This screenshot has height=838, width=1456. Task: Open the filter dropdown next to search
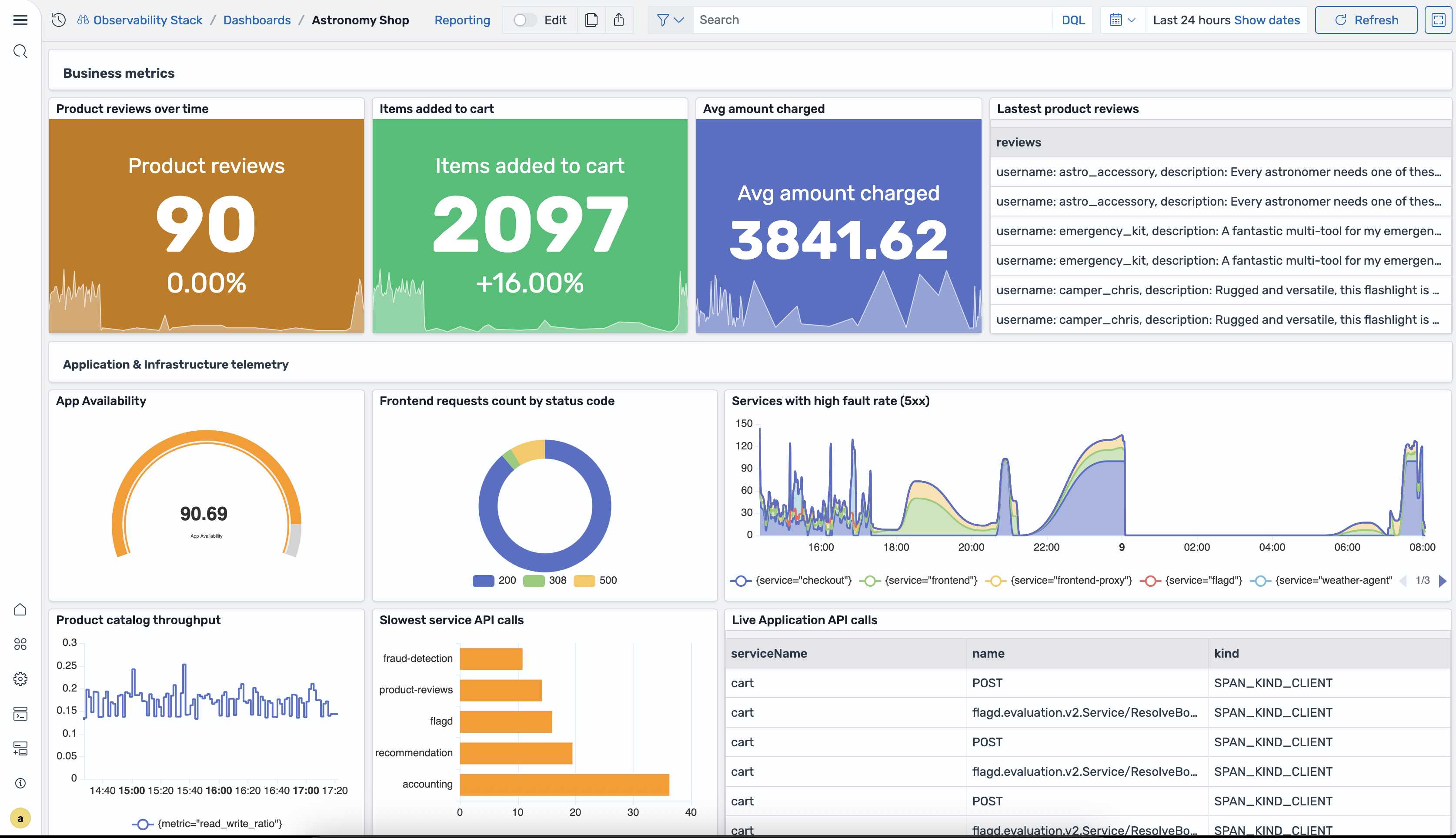pos(670,20)
